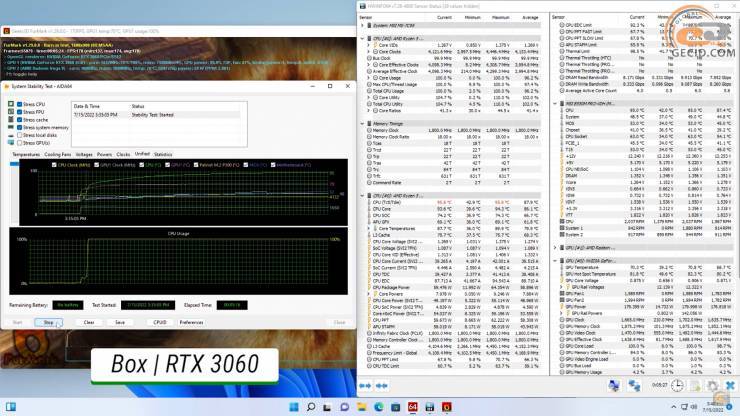Click HWiNFO shrink-columns inward arrows icon
740x416 pixels.
click(x=382, y=386)
